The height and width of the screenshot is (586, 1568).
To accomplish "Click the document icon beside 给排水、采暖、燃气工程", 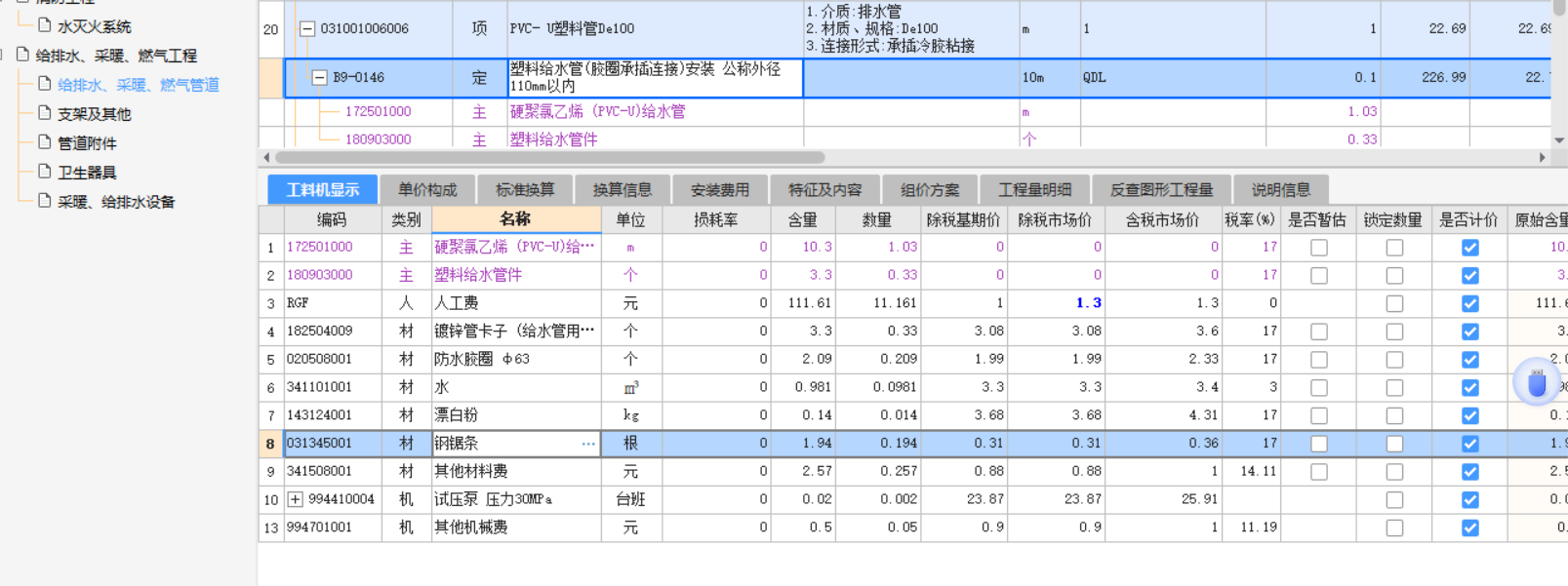I will pyautogui.click(x=22, y=55).
